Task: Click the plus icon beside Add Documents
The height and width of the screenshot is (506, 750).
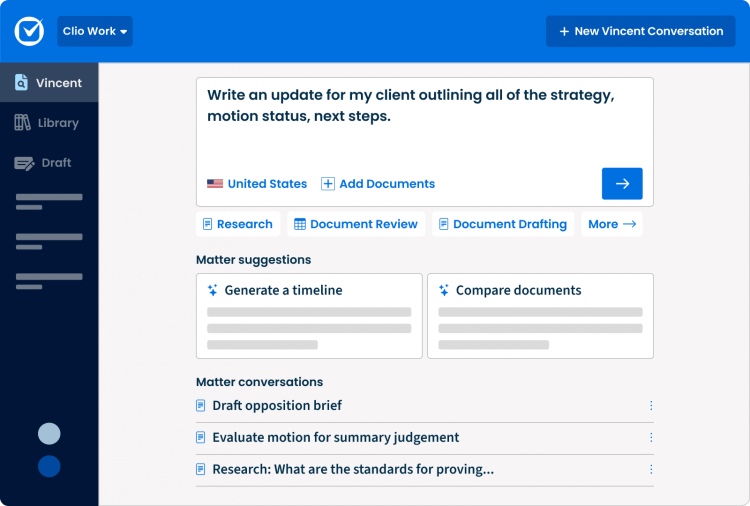Action: tap(328, 184)
